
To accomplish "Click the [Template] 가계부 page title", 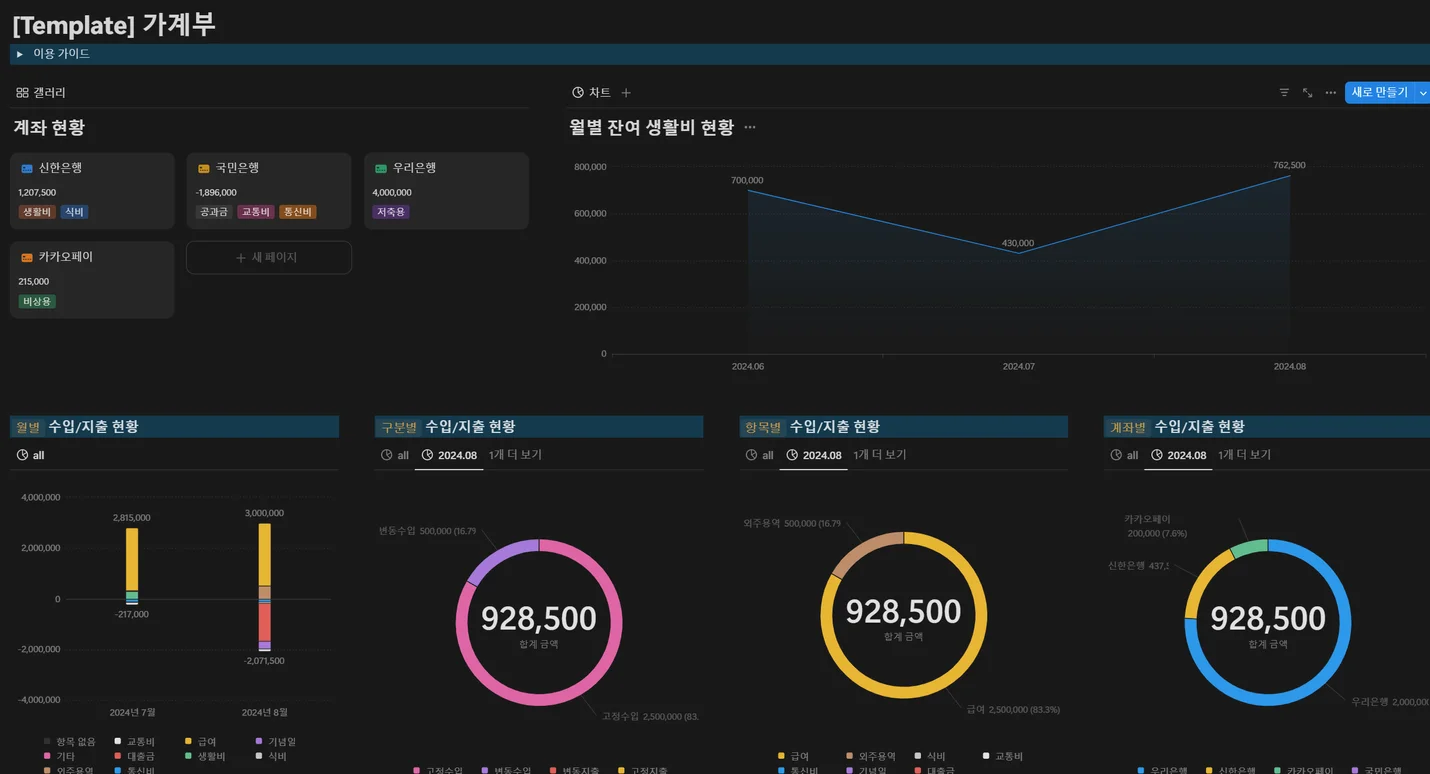I will (x=113, y=24).
